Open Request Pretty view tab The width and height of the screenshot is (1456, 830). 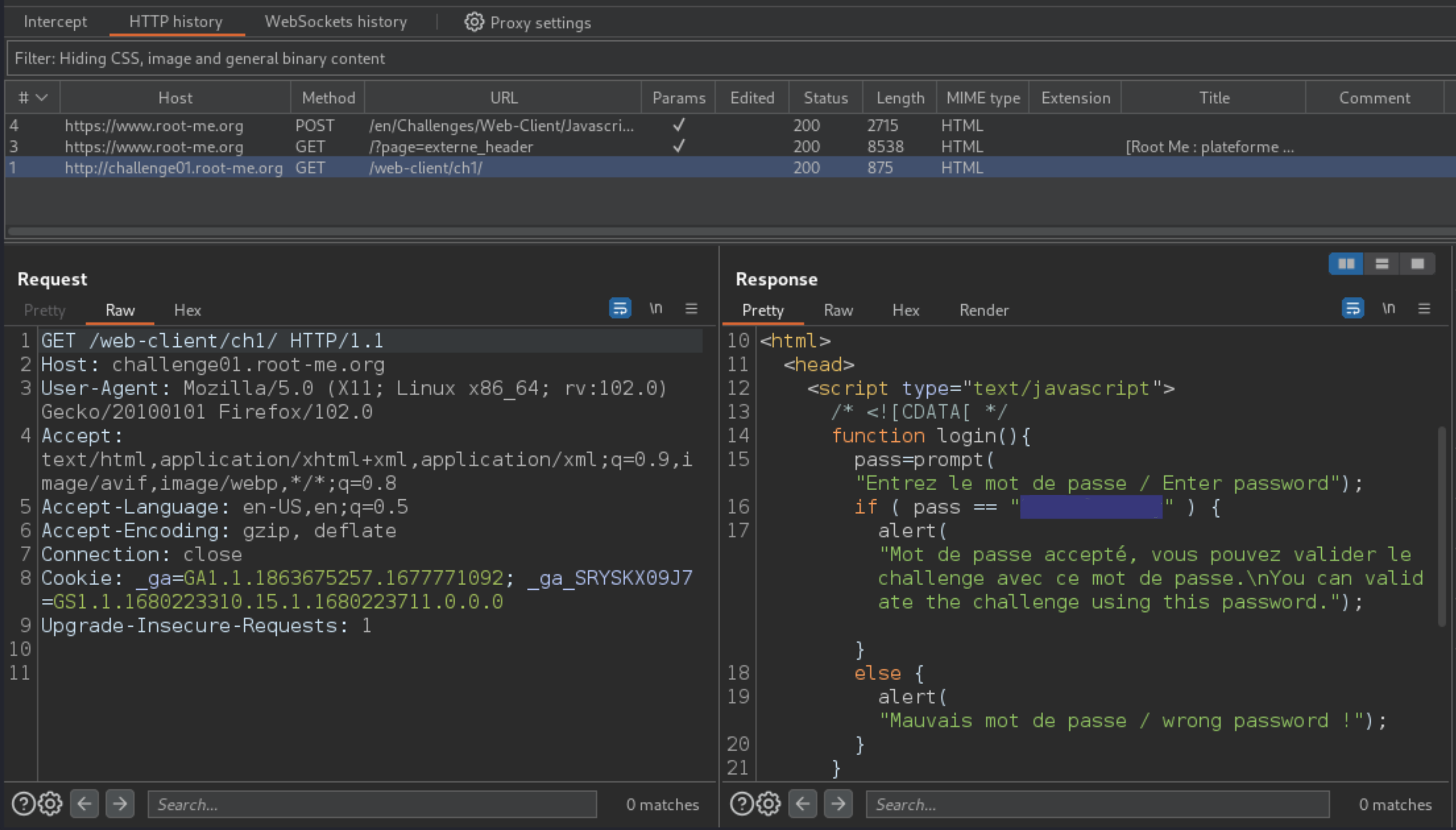[44, 310]
